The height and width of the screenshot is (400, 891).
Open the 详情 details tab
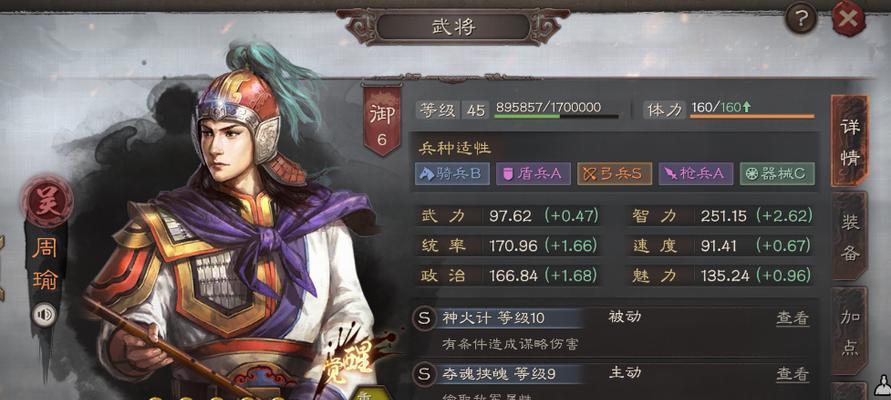click(x=850, y=141)
